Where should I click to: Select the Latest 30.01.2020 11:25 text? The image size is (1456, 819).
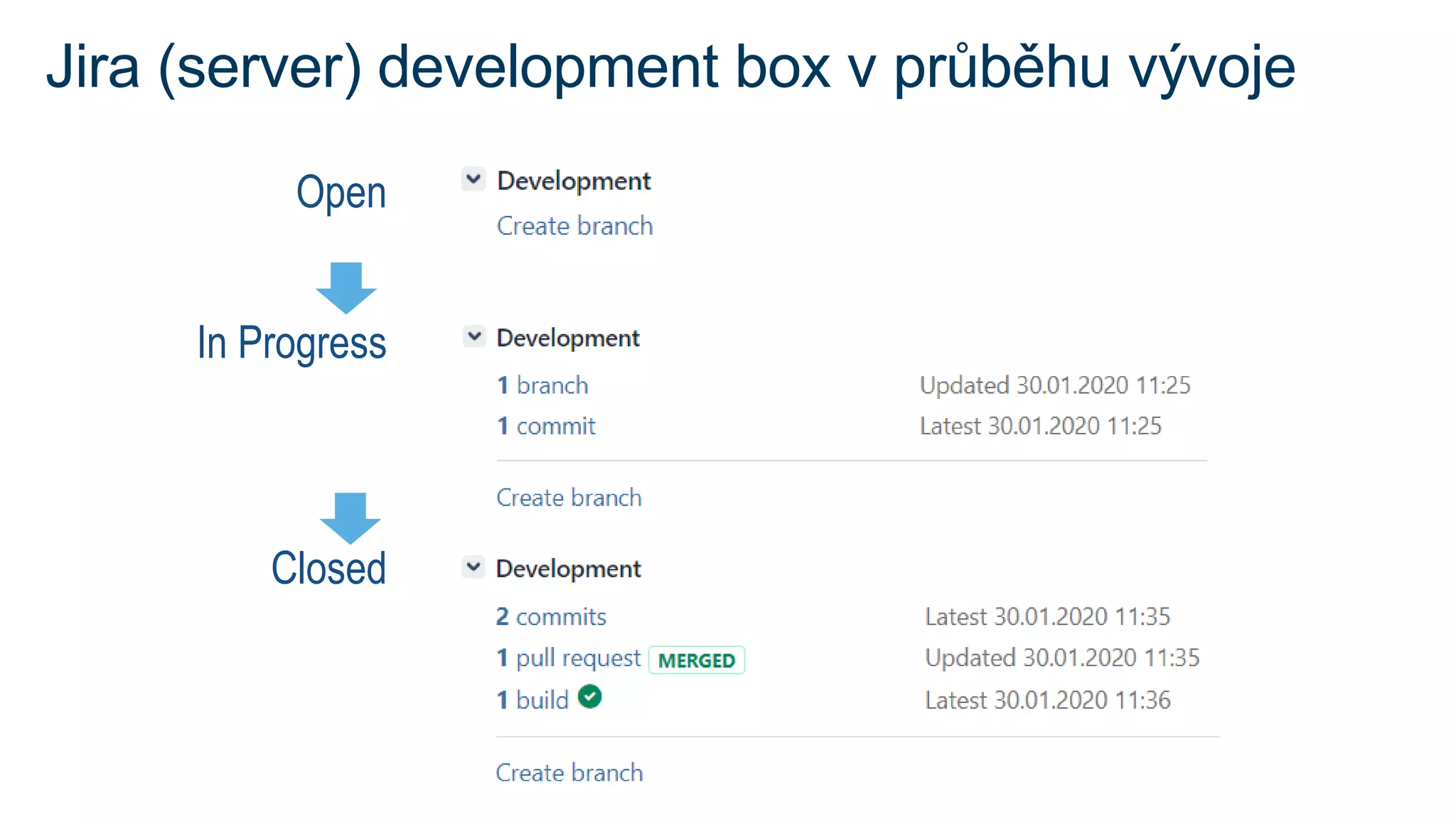tap(1041, 426)
